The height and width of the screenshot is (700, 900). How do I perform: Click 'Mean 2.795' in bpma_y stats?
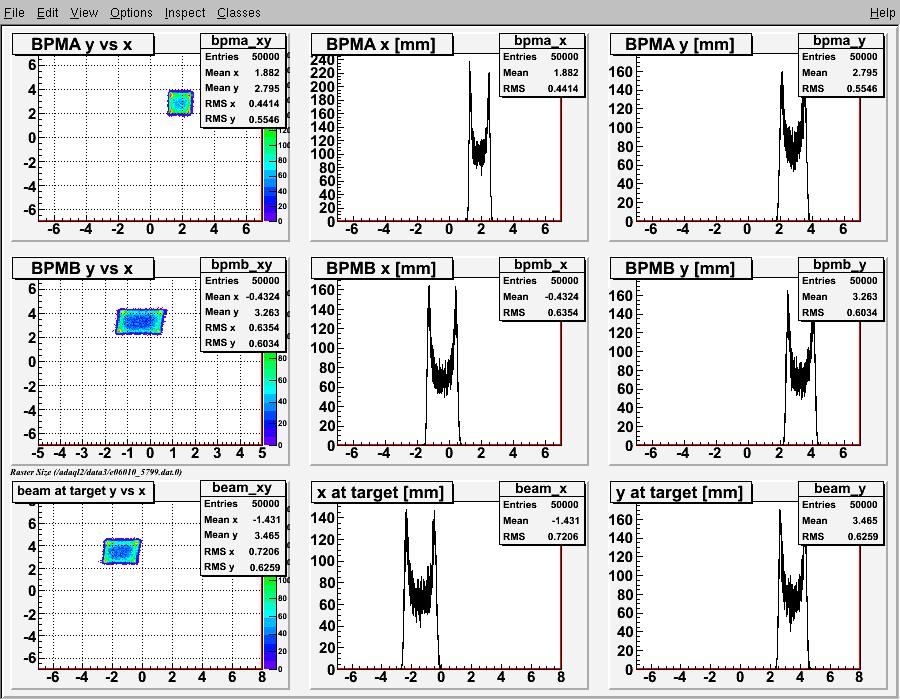[x=840, y=73]
